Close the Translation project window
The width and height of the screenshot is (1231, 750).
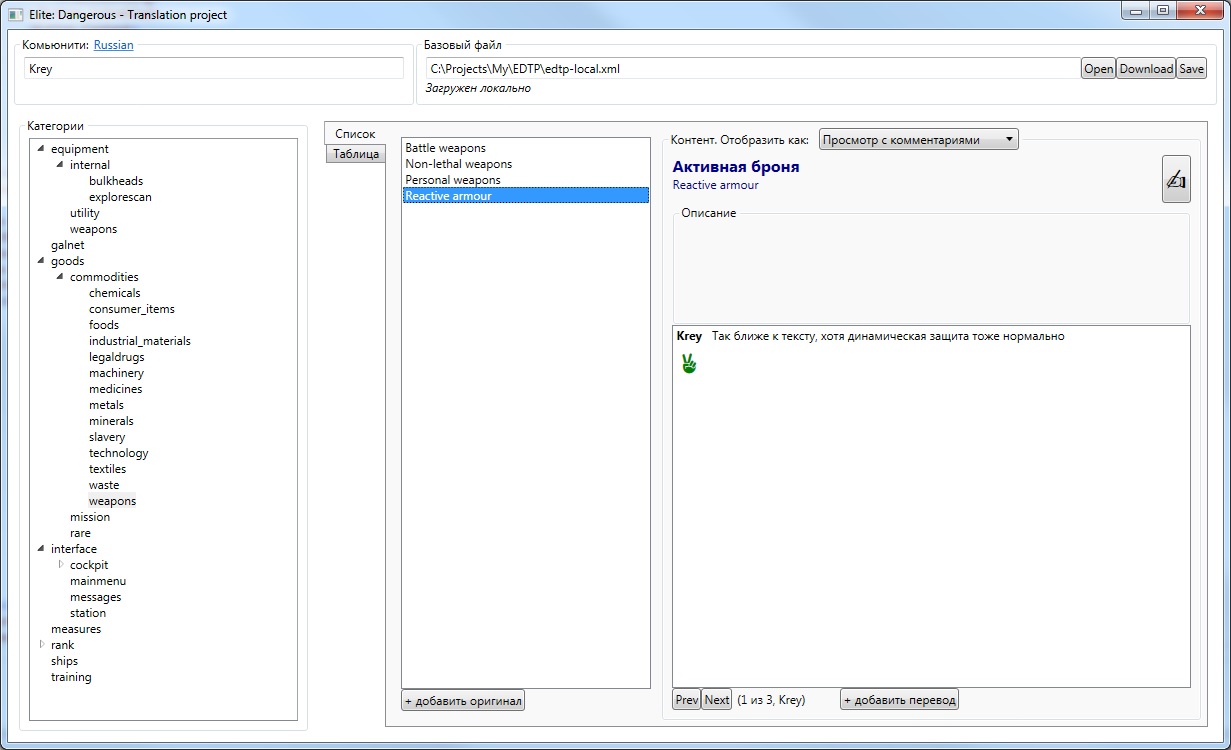(1199, 11)
